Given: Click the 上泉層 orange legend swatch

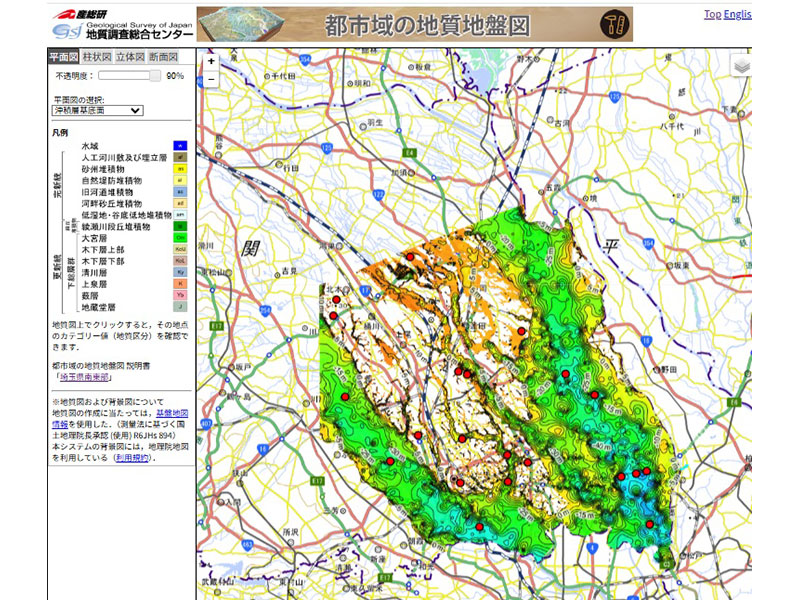Looking at the screenshot, I should coord(180,284).
